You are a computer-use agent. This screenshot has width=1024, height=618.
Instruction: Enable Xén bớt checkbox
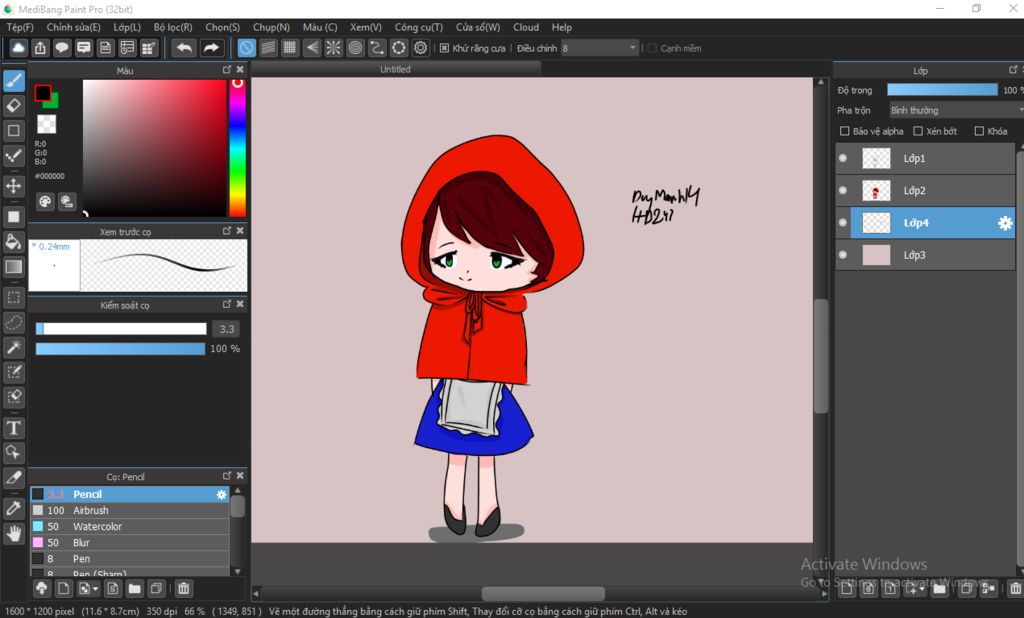coord(918,131)
